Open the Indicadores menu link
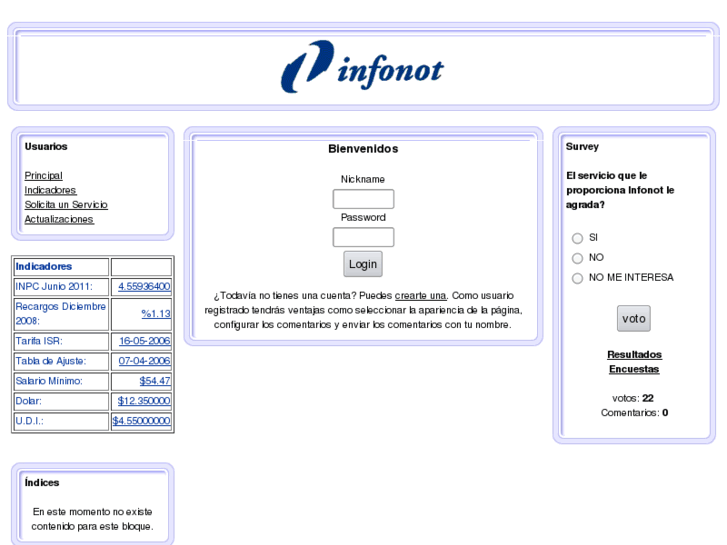This screenshot has height=545, width=727. [50, 190]
